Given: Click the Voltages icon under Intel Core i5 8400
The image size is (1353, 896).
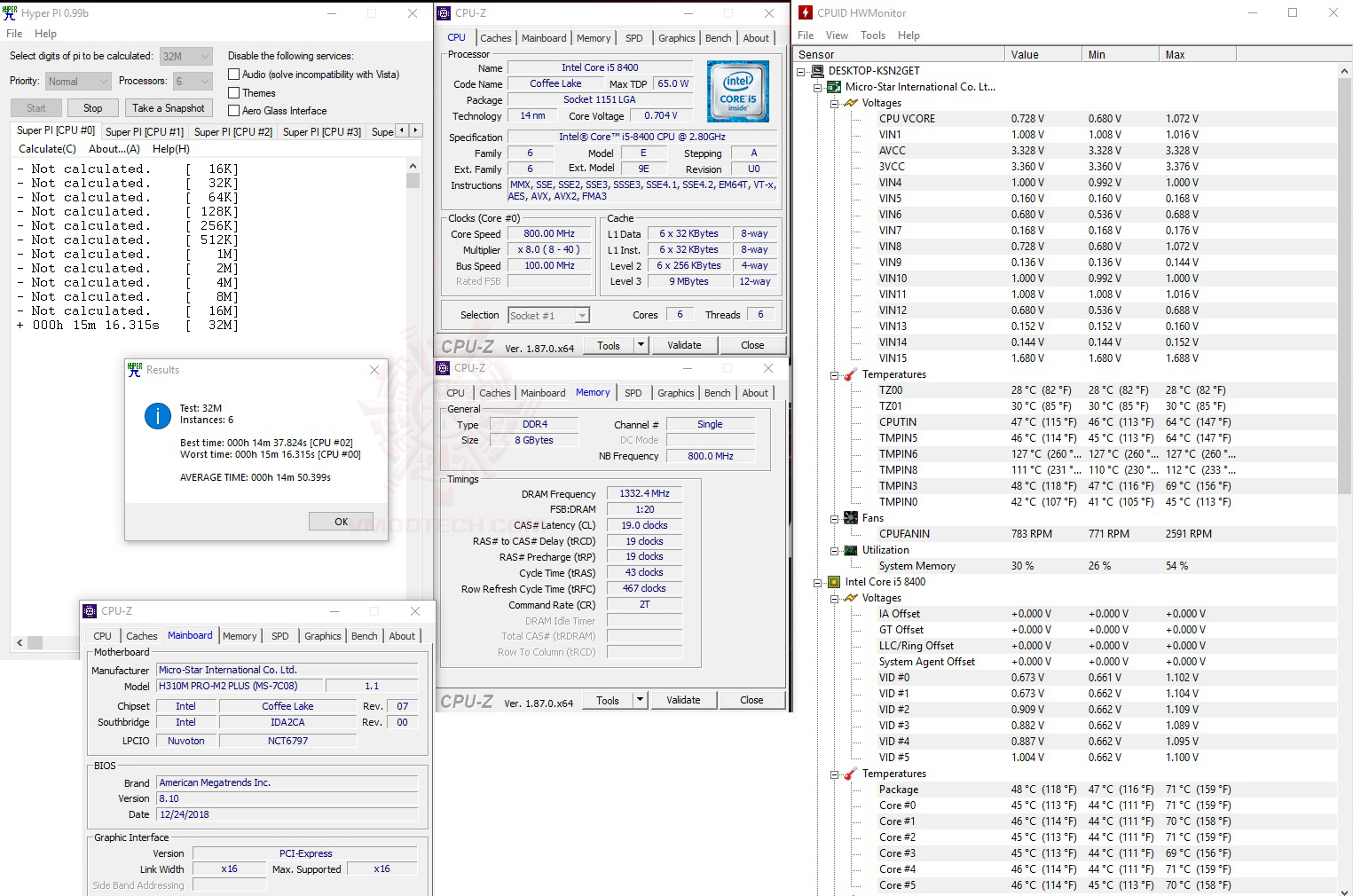Looking at the screenshot, I should (x=851, y=598).
